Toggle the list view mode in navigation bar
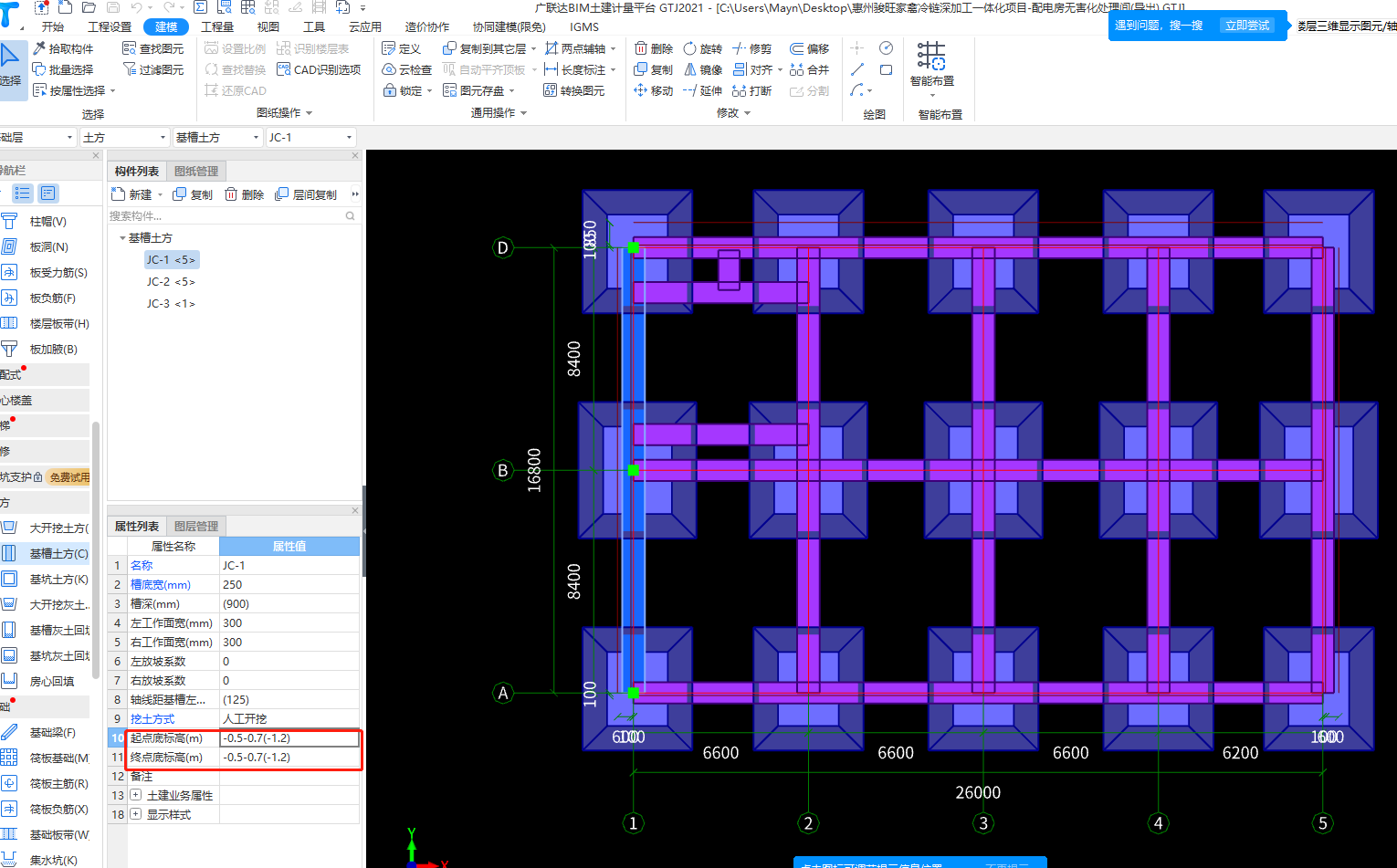 [23, 193]
